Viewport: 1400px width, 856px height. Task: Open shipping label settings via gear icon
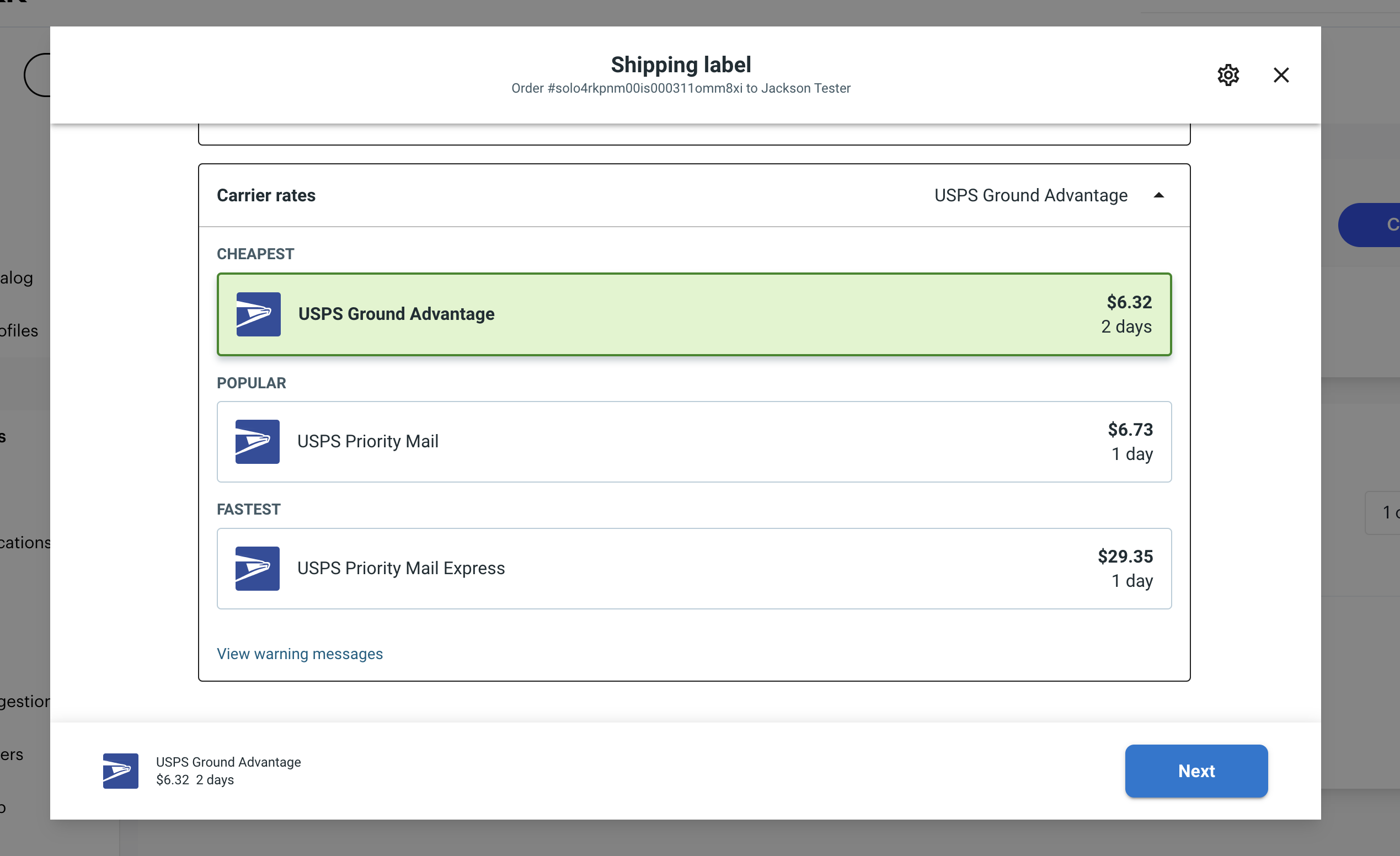point(1228,75)
